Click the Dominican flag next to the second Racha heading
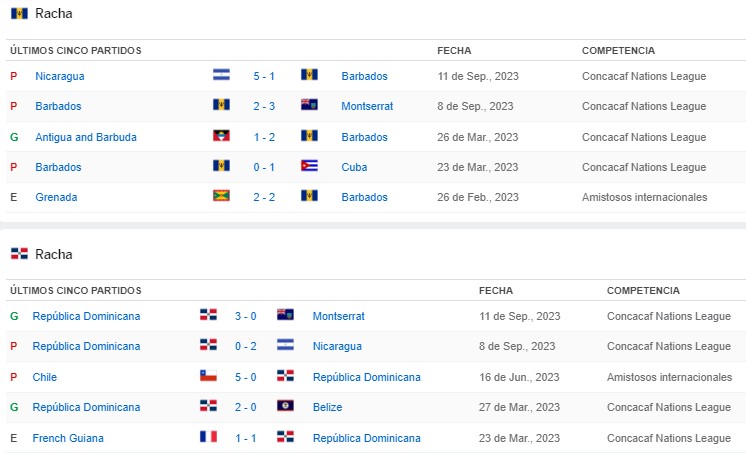Screen dimensions: 746x453 coord(19,254)
